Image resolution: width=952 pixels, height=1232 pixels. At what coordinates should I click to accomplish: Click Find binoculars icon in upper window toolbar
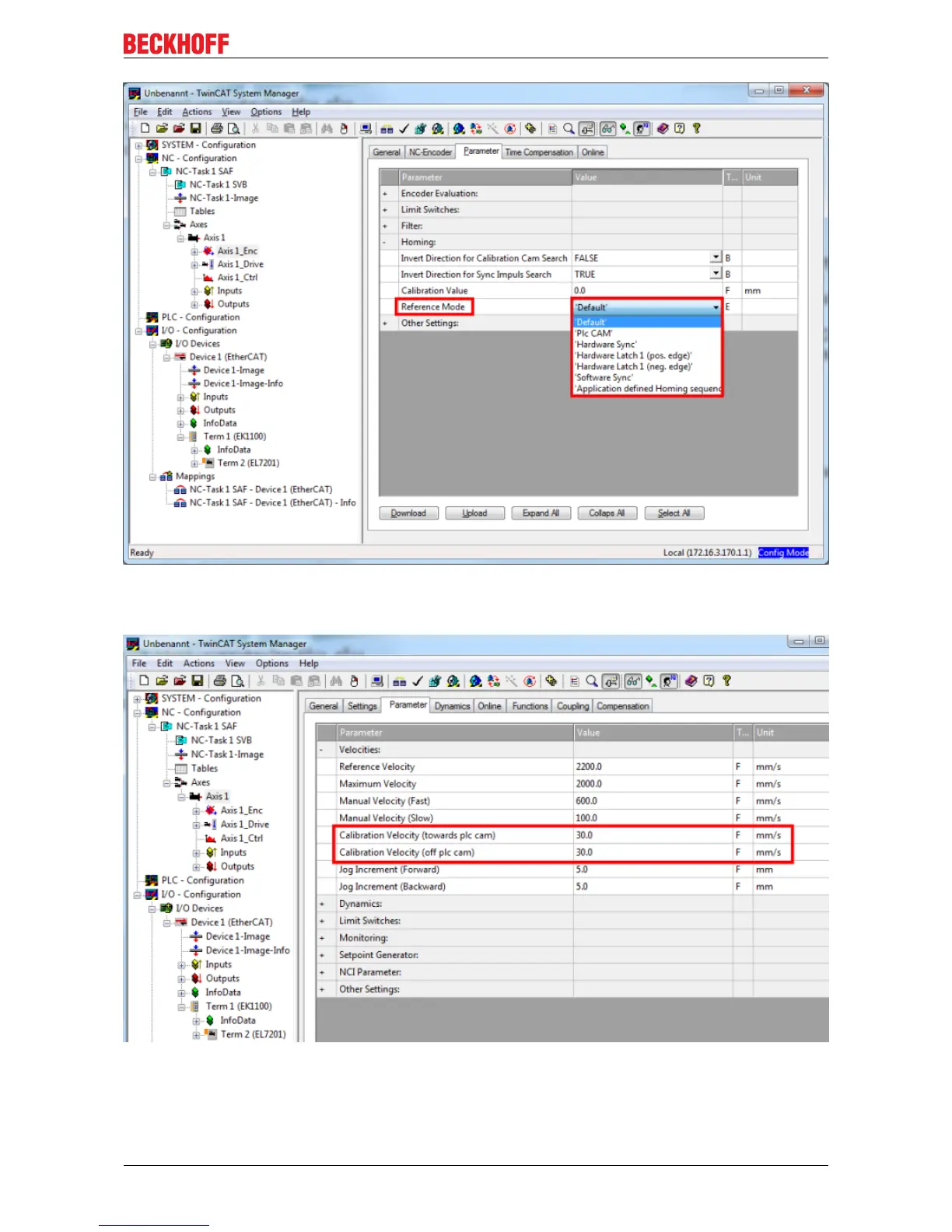(326, 128)
